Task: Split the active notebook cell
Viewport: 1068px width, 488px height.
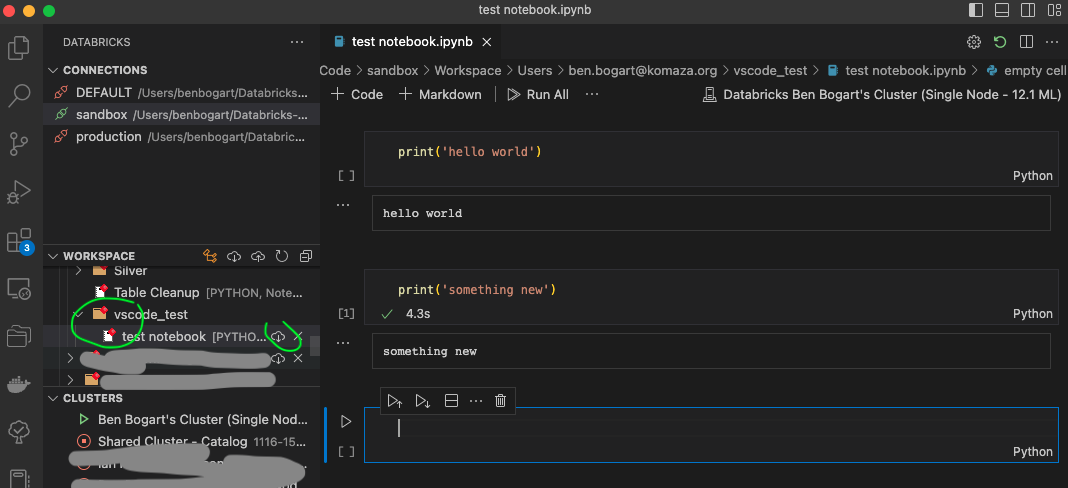Action: pos(451,401)
